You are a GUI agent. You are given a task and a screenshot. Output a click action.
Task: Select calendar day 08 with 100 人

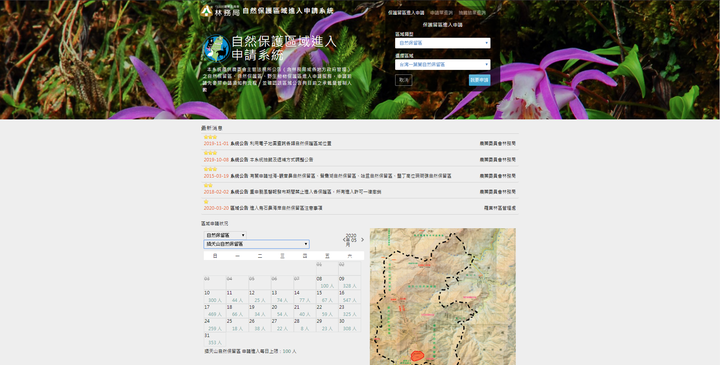(327, 282)
